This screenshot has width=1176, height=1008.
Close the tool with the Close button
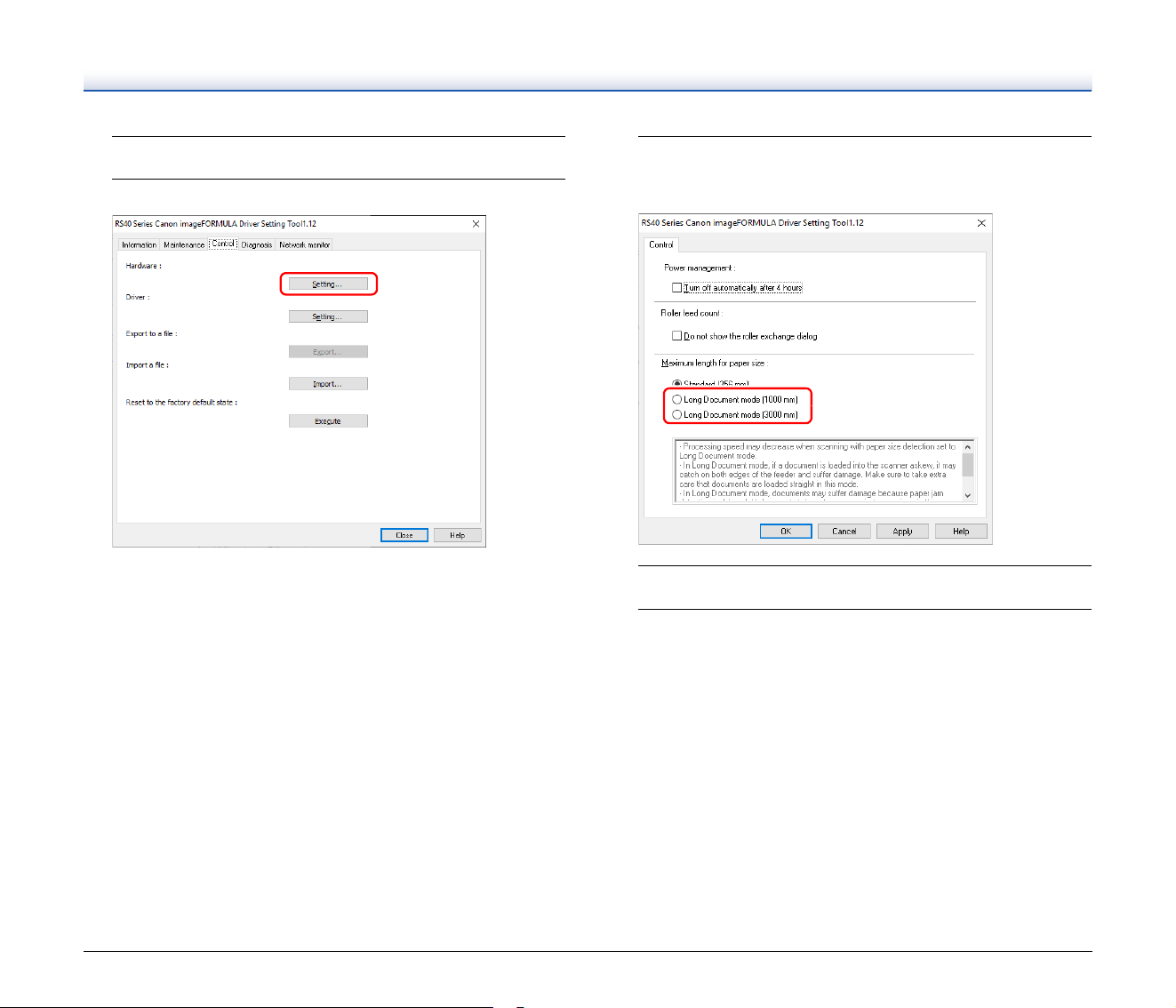pos(404,535)
